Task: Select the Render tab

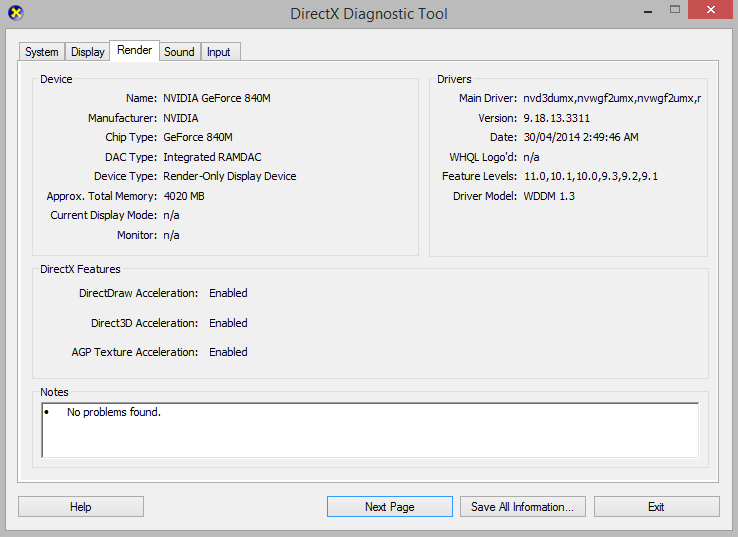Action: click(135, 50)
